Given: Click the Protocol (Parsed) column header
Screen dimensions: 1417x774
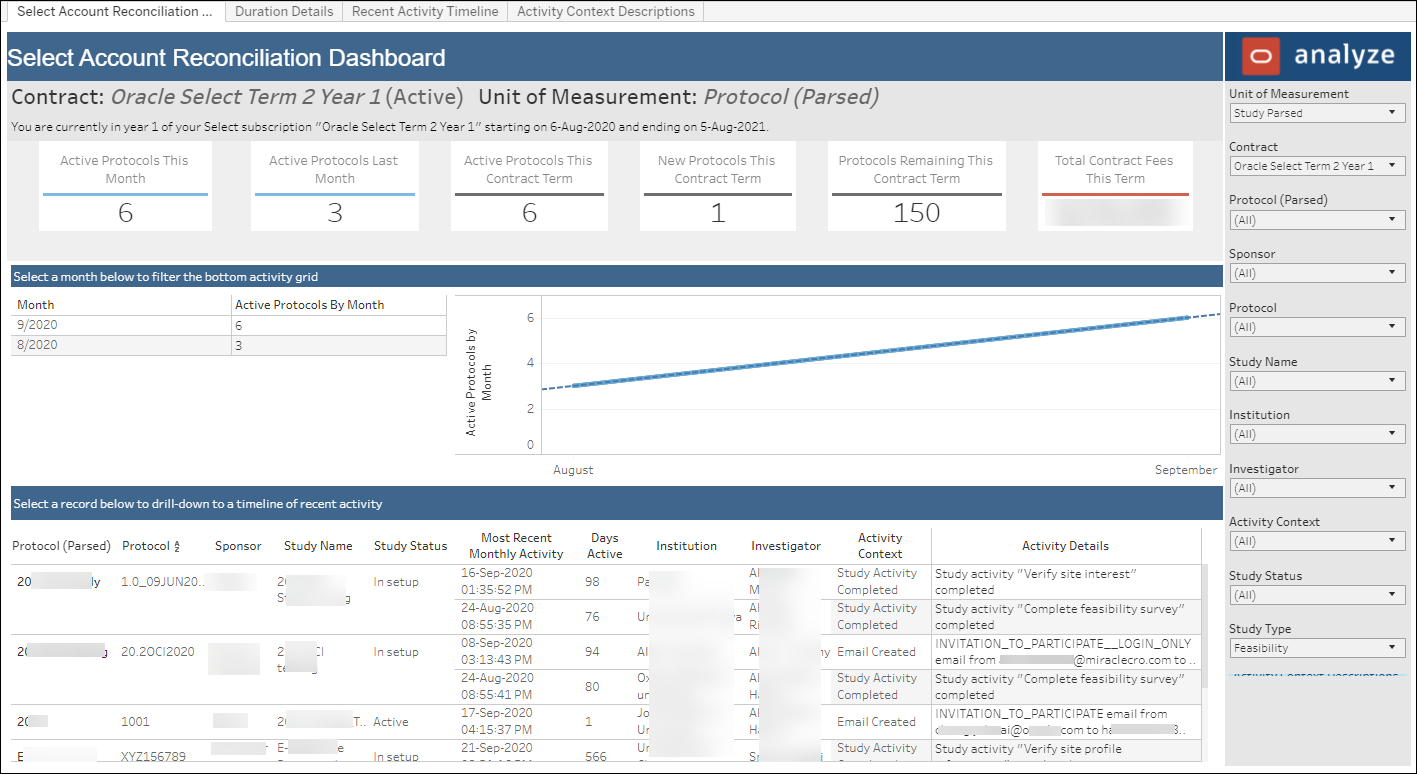Looking at the screenshot, I should coord(61,546).
